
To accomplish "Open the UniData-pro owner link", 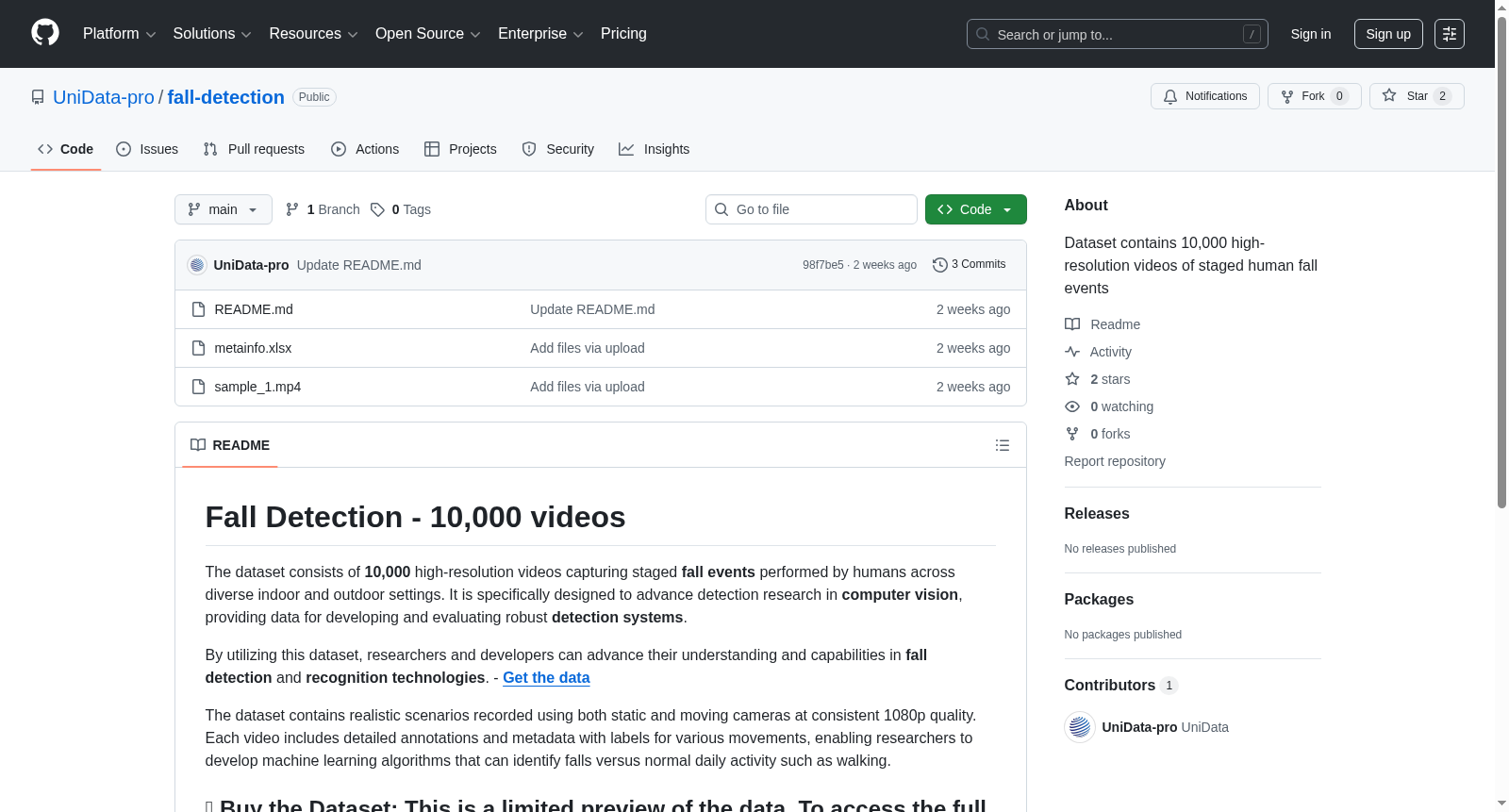I will coord(104,97).
